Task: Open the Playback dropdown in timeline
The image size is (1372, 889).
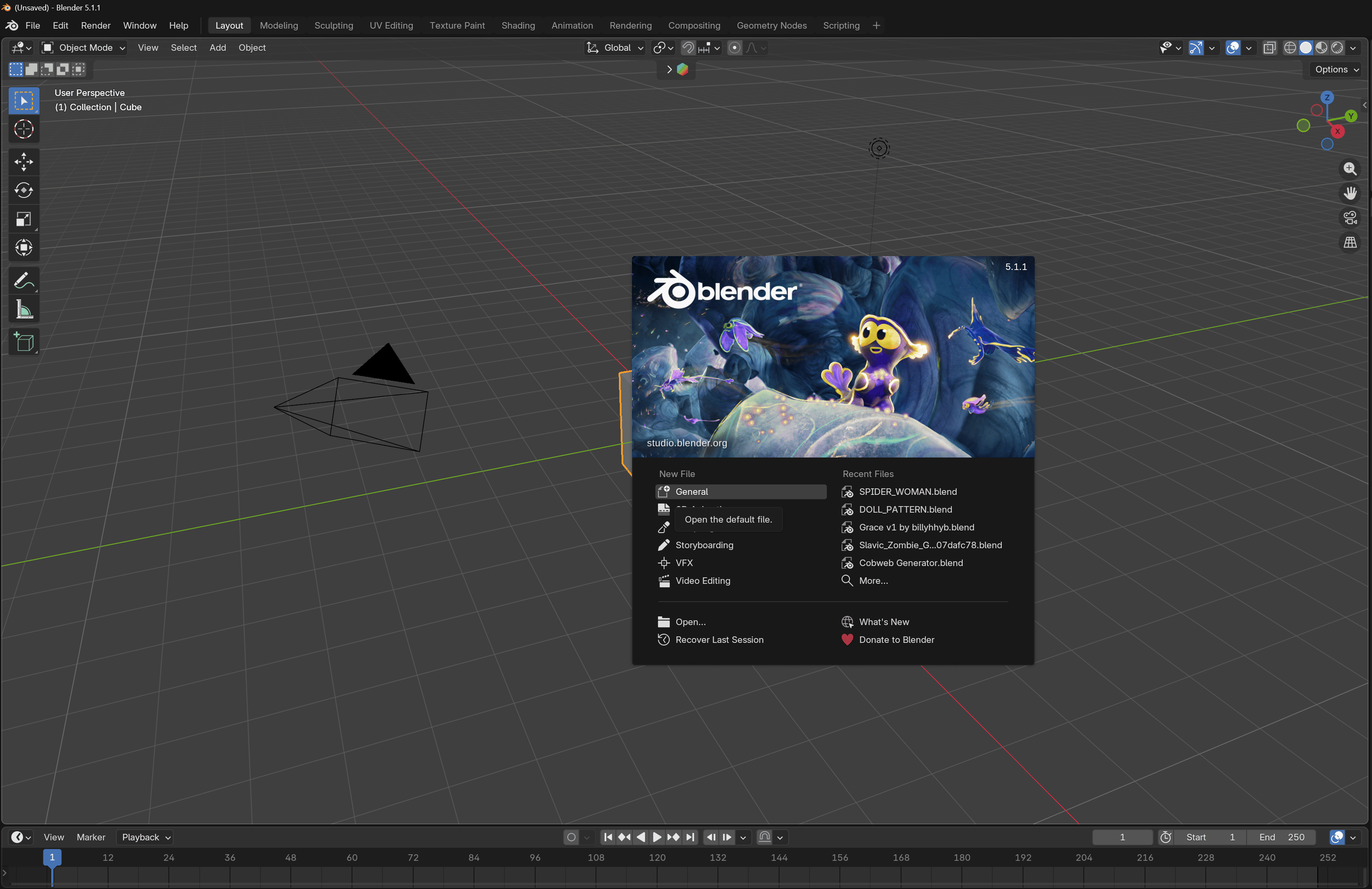Action: [x=145, y=837]
